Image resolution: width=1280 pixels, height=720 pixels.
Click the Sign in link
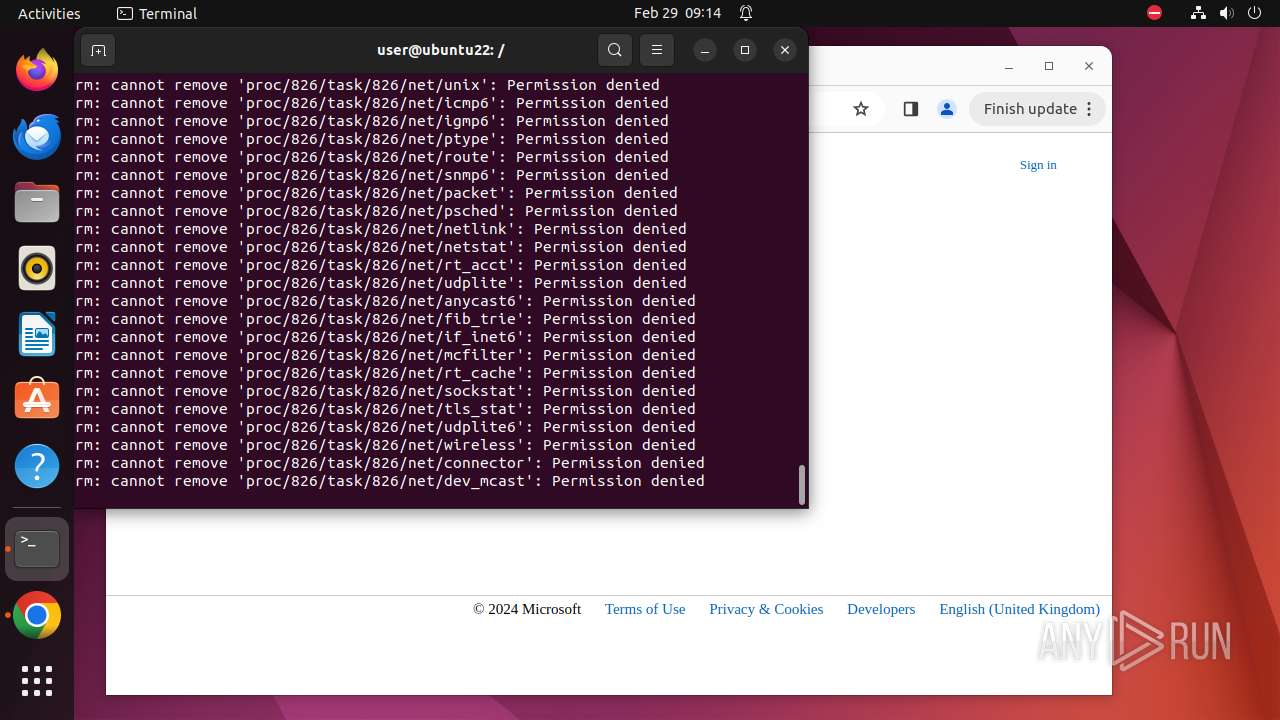tap(1038, 165)
